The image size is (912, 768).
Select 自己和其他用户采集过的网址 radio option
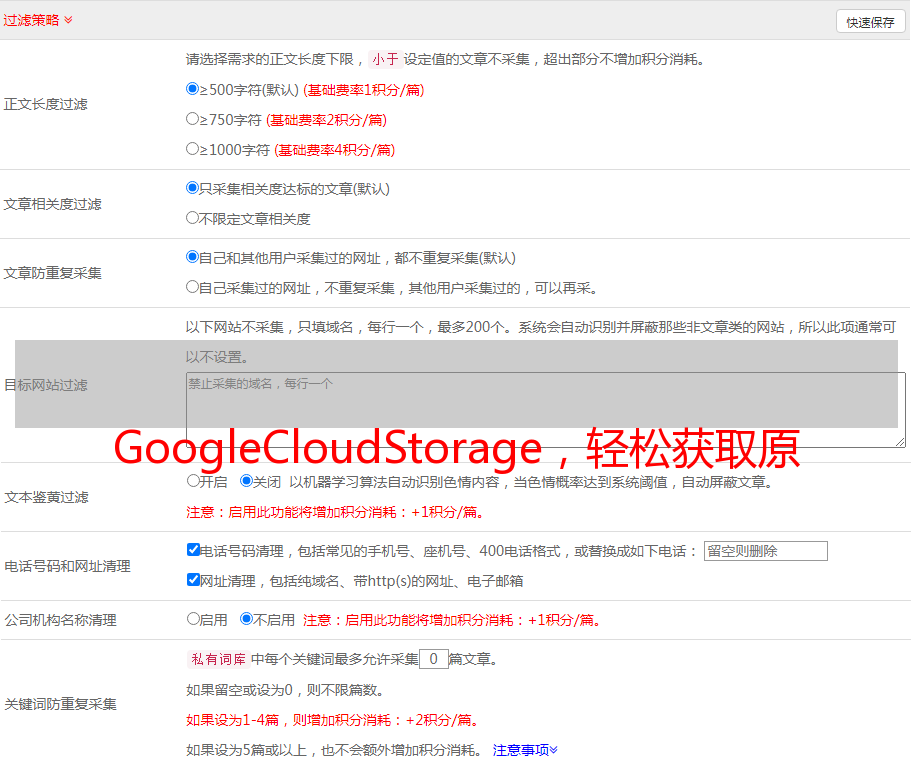(x=193, y=257)
